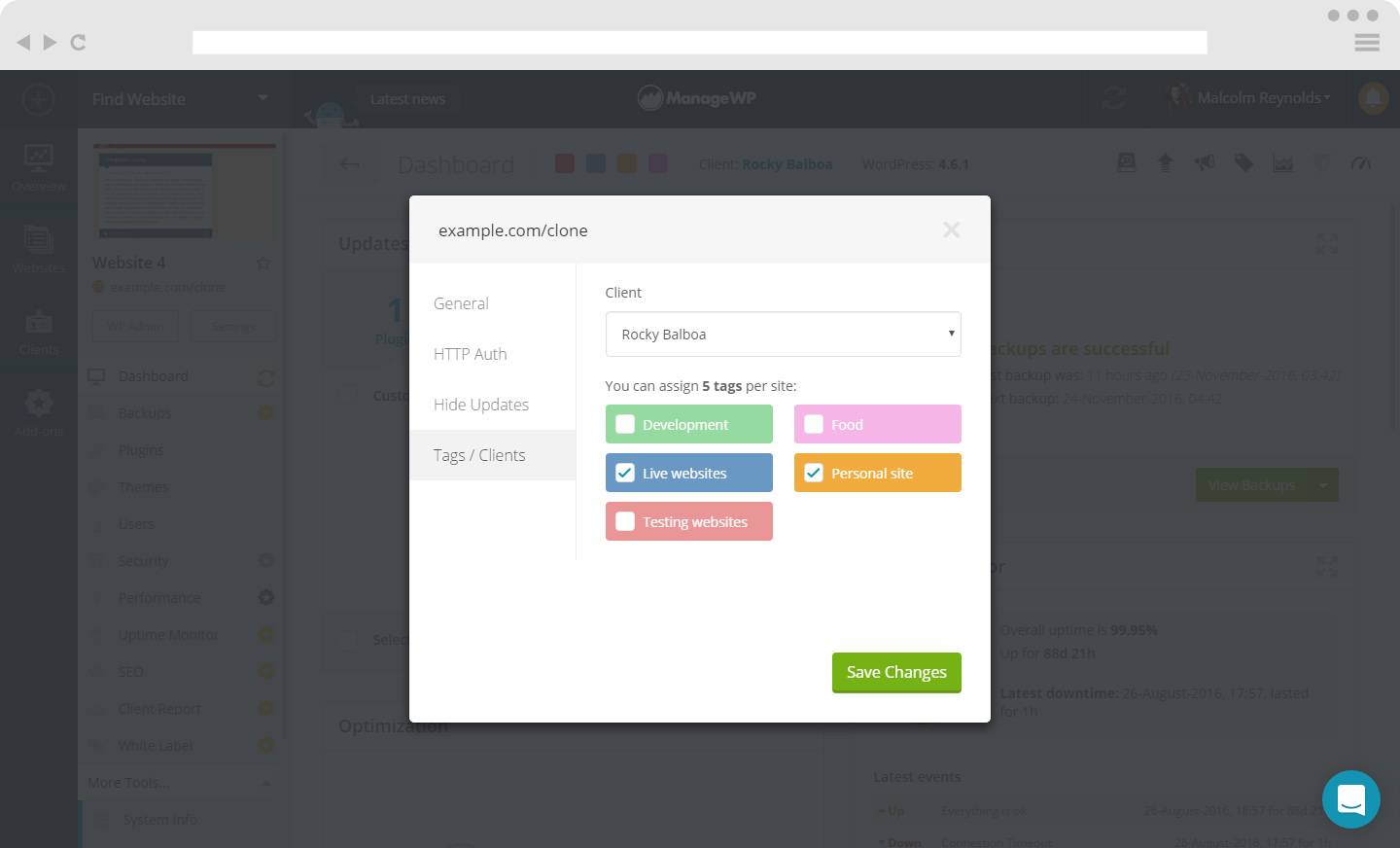The image size is (1400, 848).
Task: Click the View Backups button
Action: point(1251,484)
